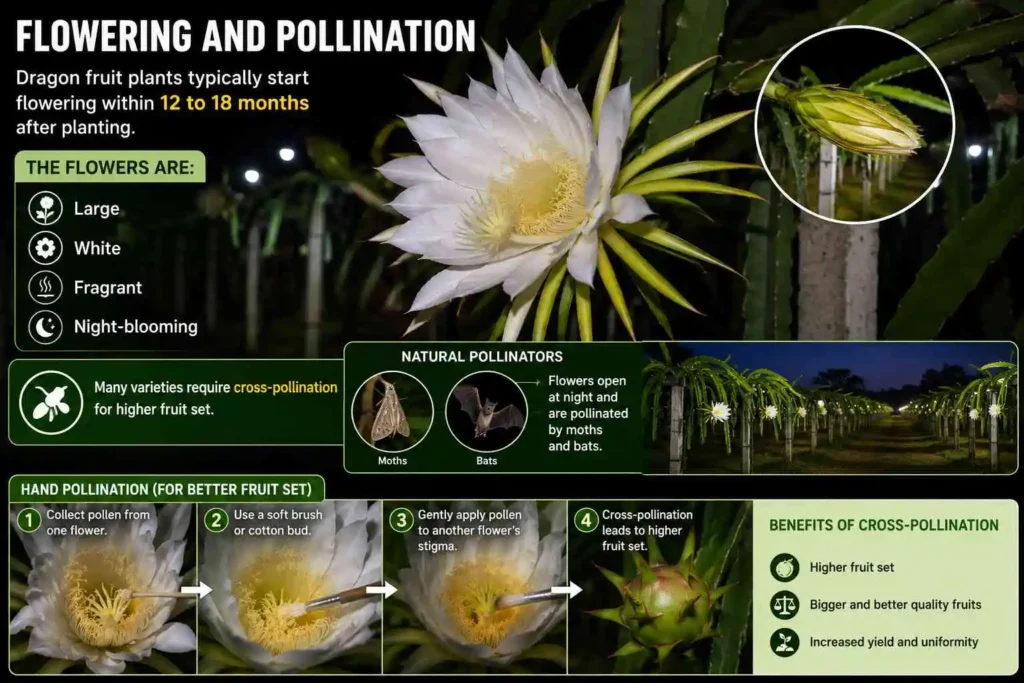This screenshot has height=683, width=1024.
Task: Click the circular flower bud inset image
Action: coord(854,124)
